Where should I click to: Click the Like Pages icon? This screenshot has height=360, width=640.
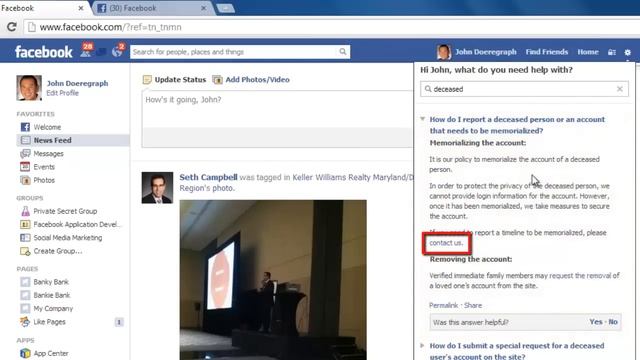click(25, 322)
